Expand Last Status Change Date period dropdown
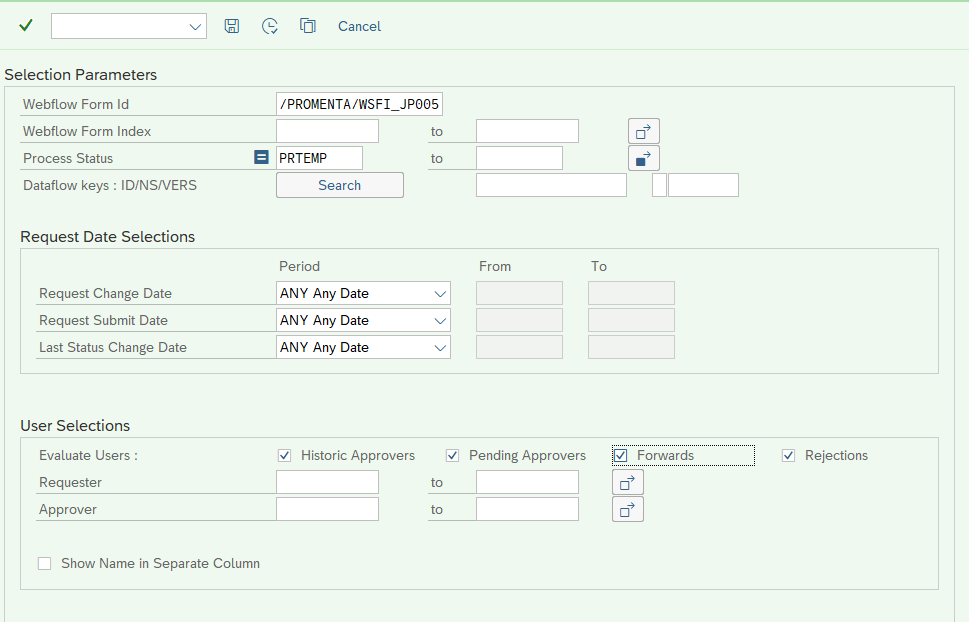 [x=440, y=348]
